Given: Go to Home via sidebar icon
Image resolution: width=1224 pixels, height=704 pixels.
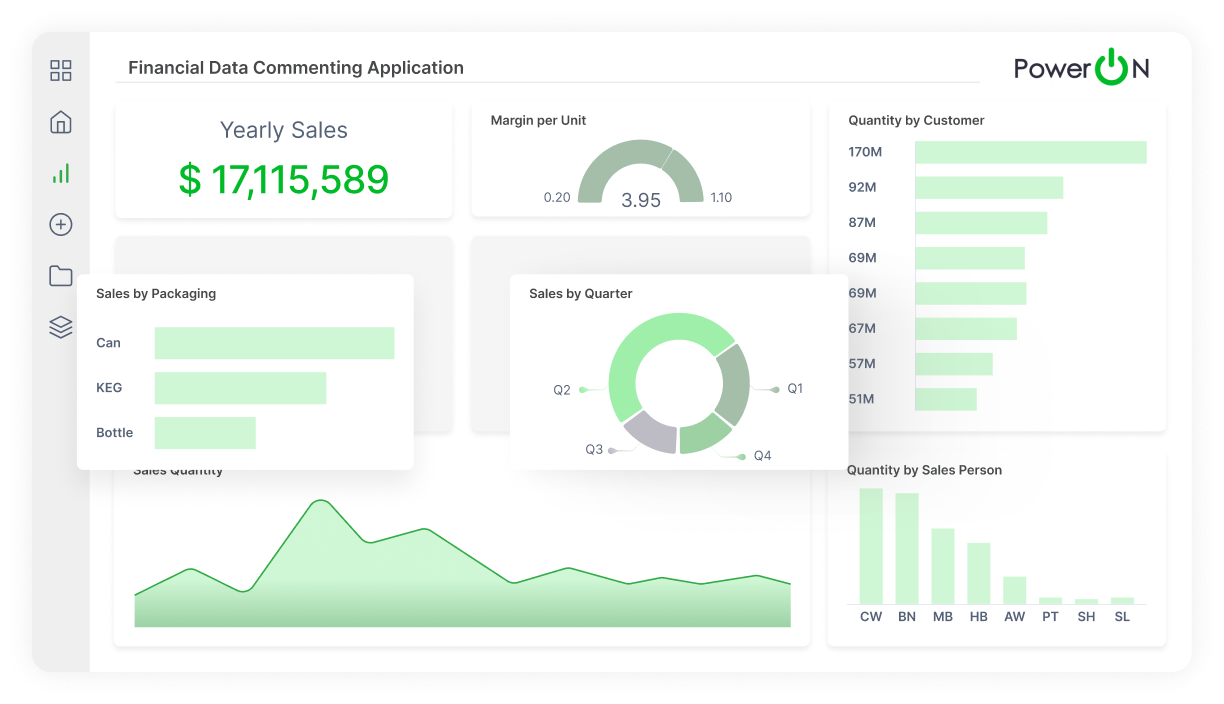Looking at the screenshot, I should [61, 122].
